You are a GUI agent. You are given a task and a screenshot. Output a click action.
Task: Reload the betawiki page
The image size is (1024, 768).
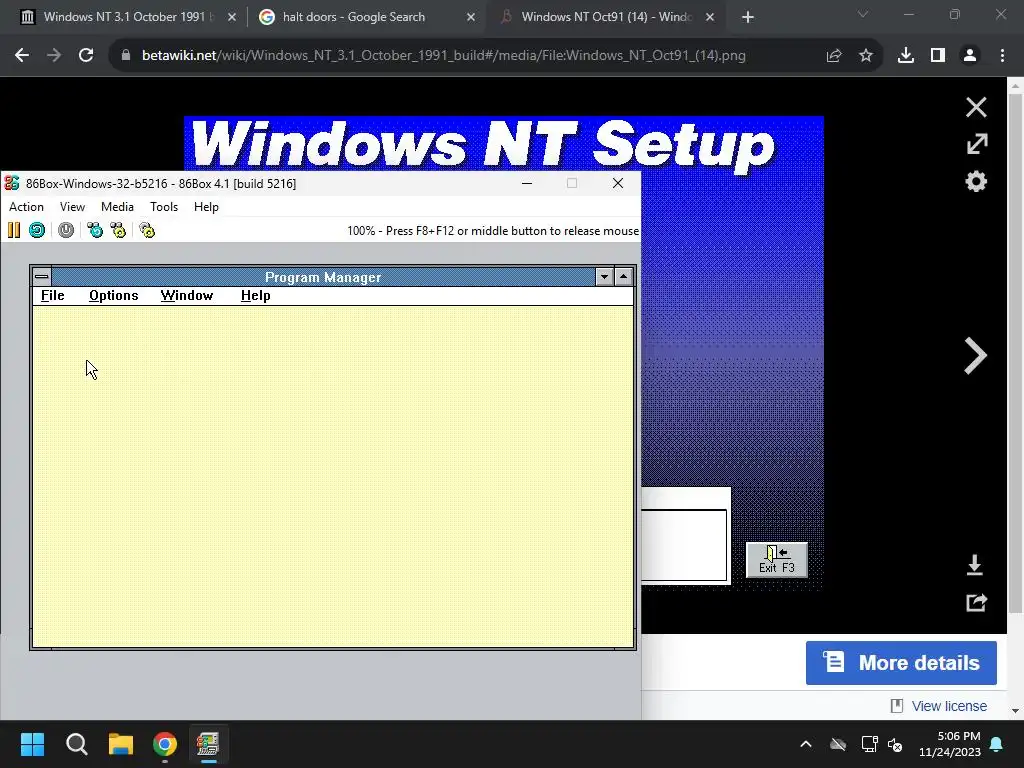point(86,56)
